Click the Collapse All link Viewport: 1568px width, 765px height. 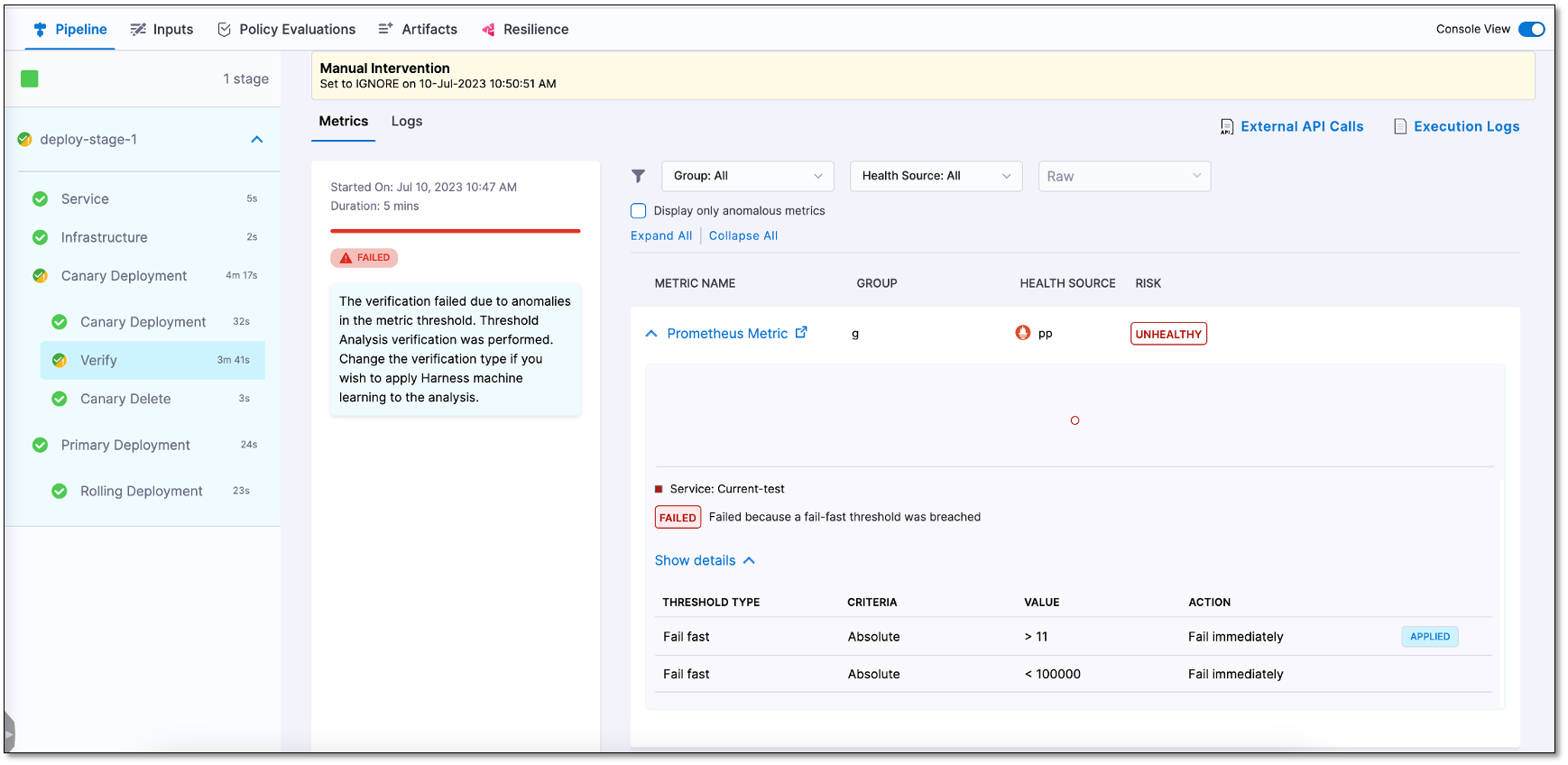743,235
